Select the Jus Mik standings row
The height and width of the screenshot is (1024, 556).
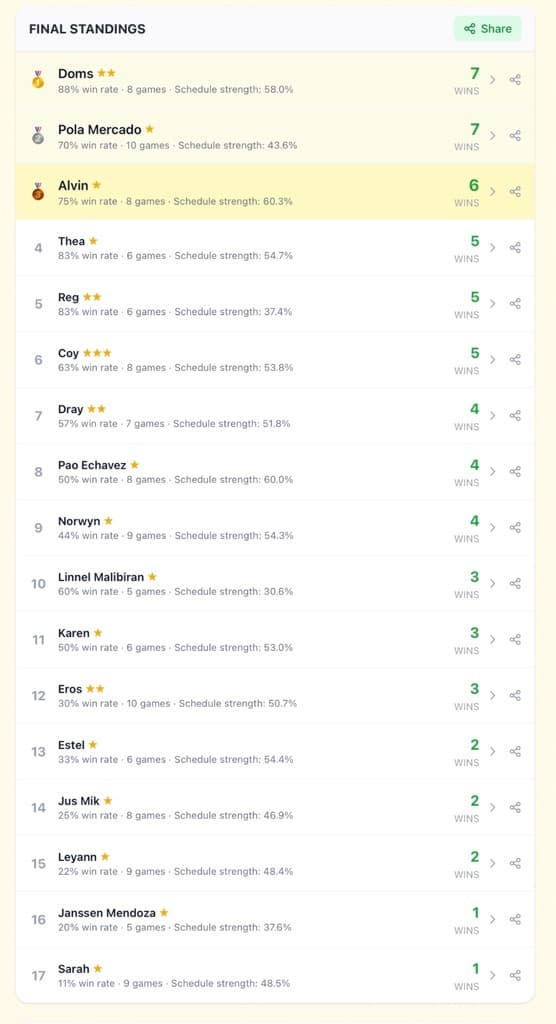[x=275, y=807]
